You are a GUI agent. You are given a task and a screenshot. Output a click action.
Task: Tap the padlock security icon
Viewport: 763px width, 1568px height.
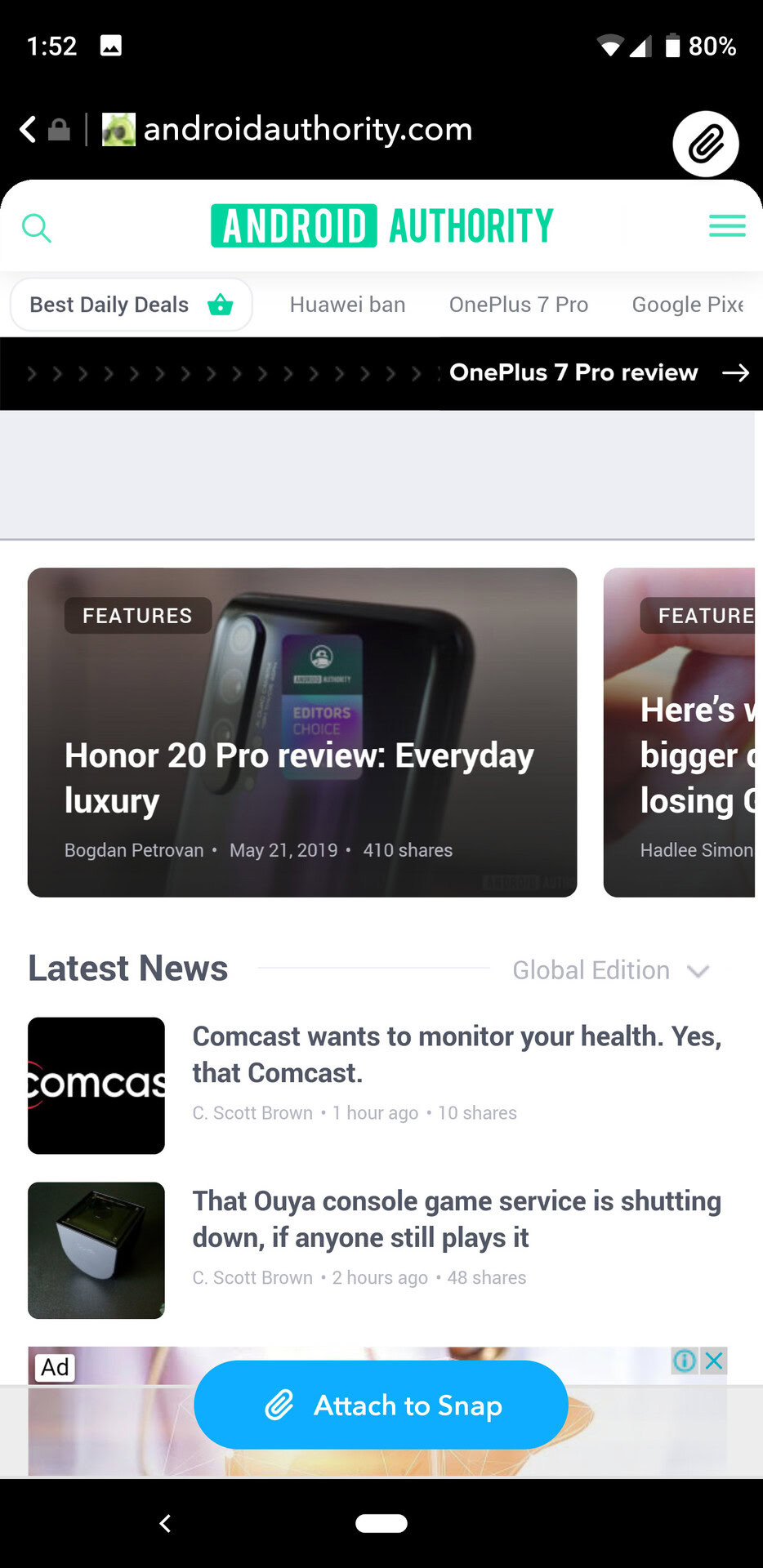(59, 129)
